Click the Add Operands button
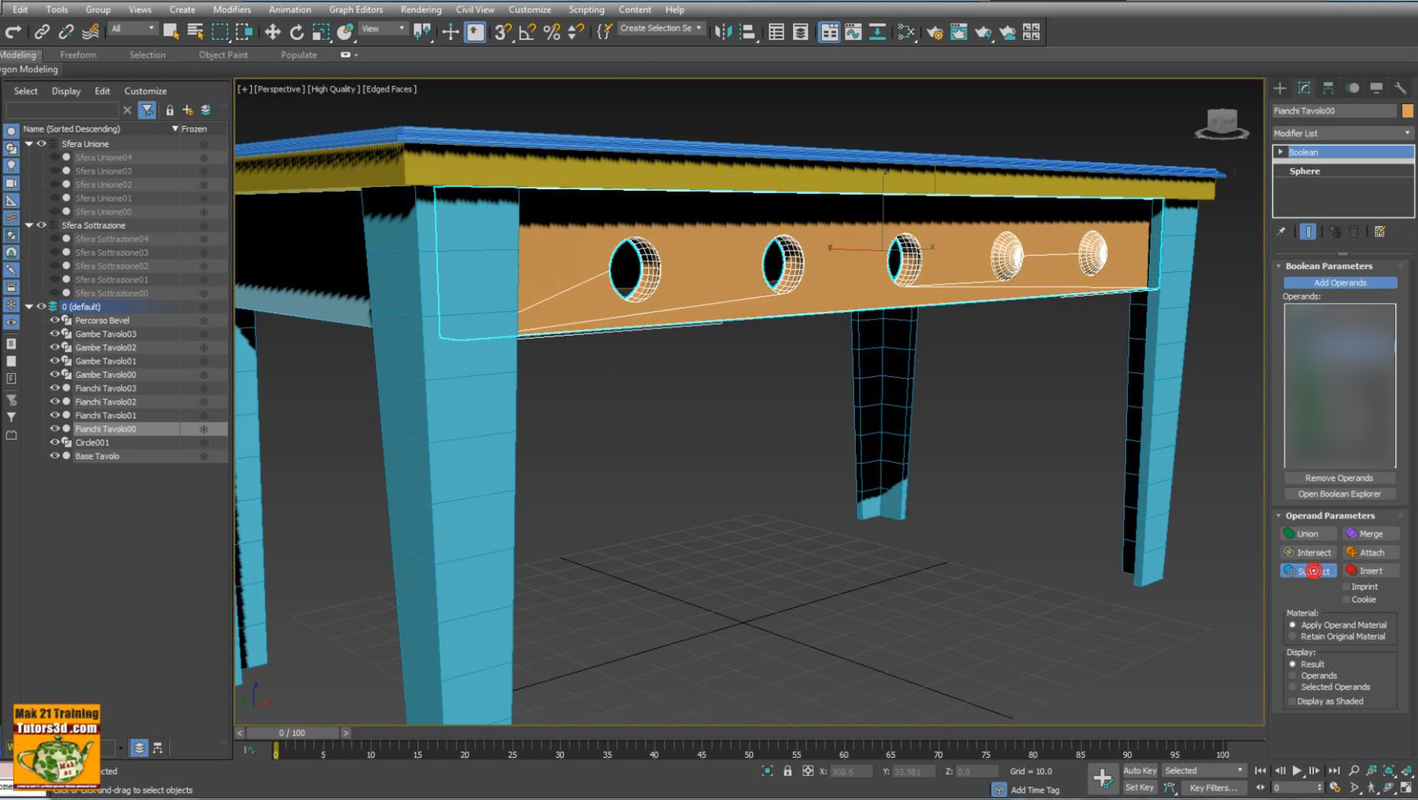The width and height of the screenshot is (1418, 800). (1340, 282)
